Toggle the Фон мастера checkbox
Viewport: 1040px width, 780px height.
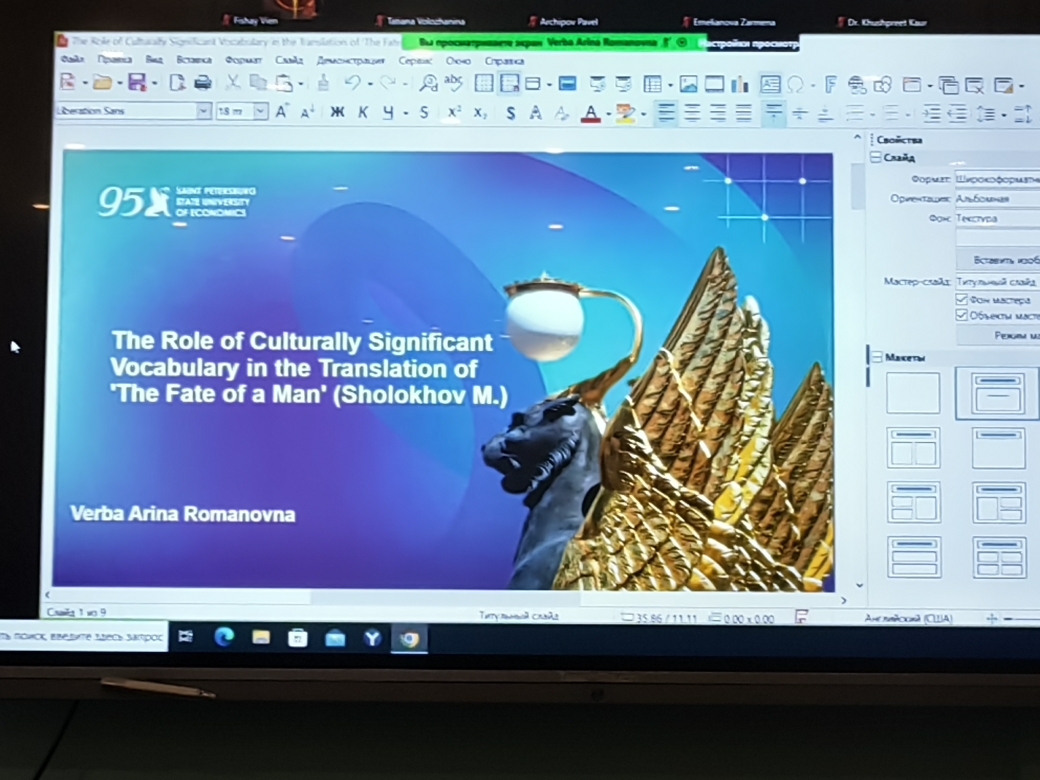coord(962,299)
